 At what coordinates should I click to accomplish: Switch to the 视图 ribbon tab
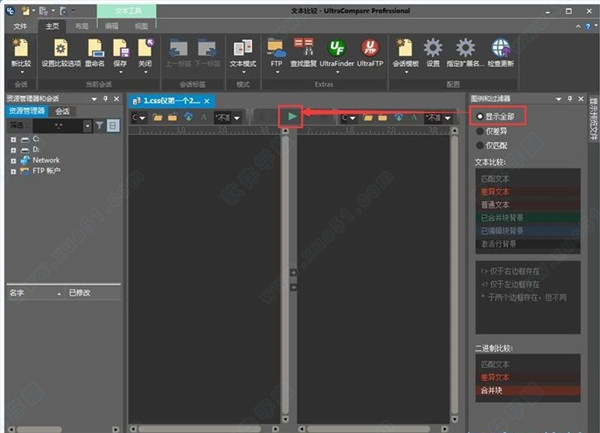click(141, 26)
